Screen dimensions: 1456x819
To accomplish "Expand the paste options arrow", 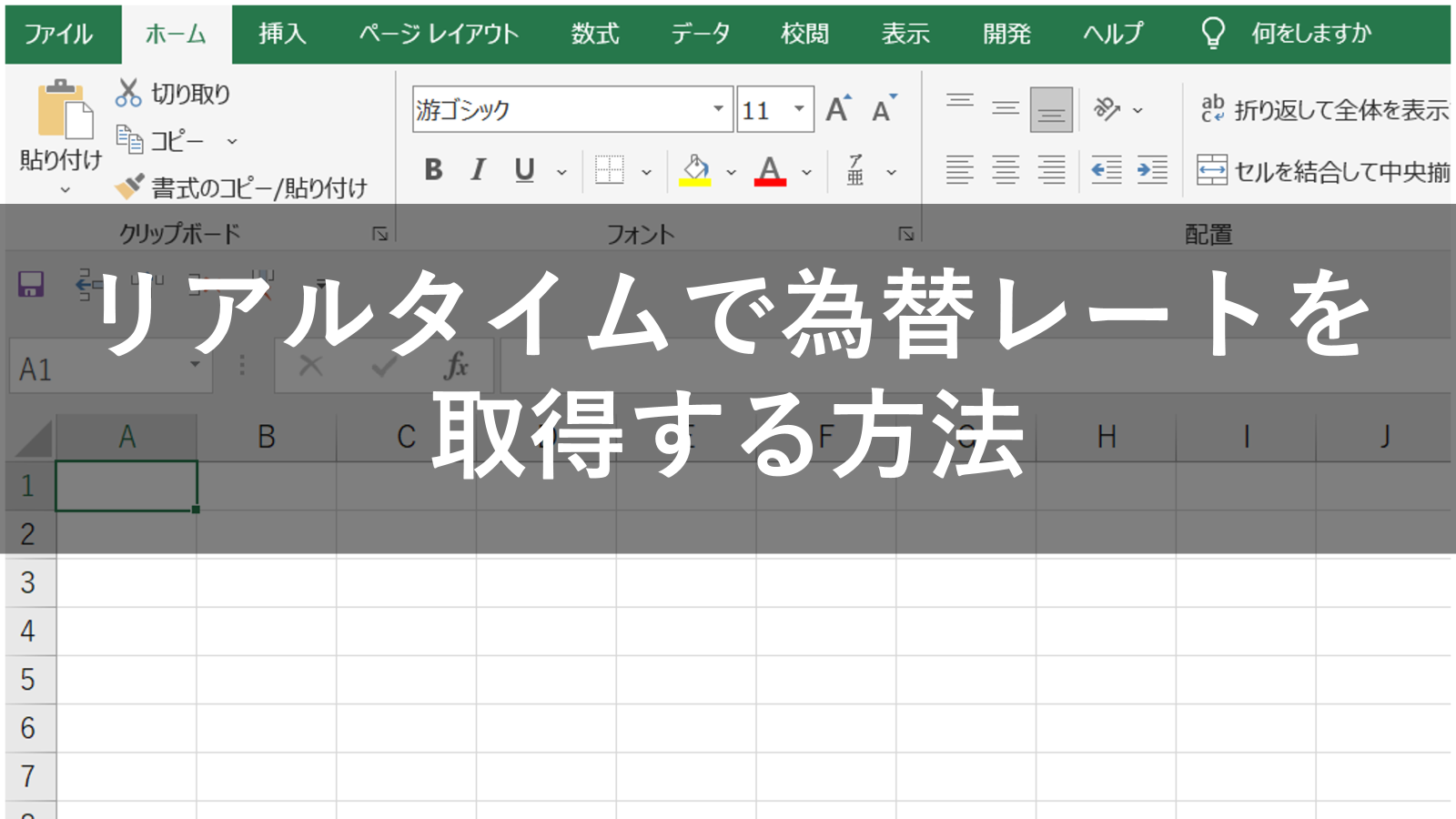I will pos(65,190).
